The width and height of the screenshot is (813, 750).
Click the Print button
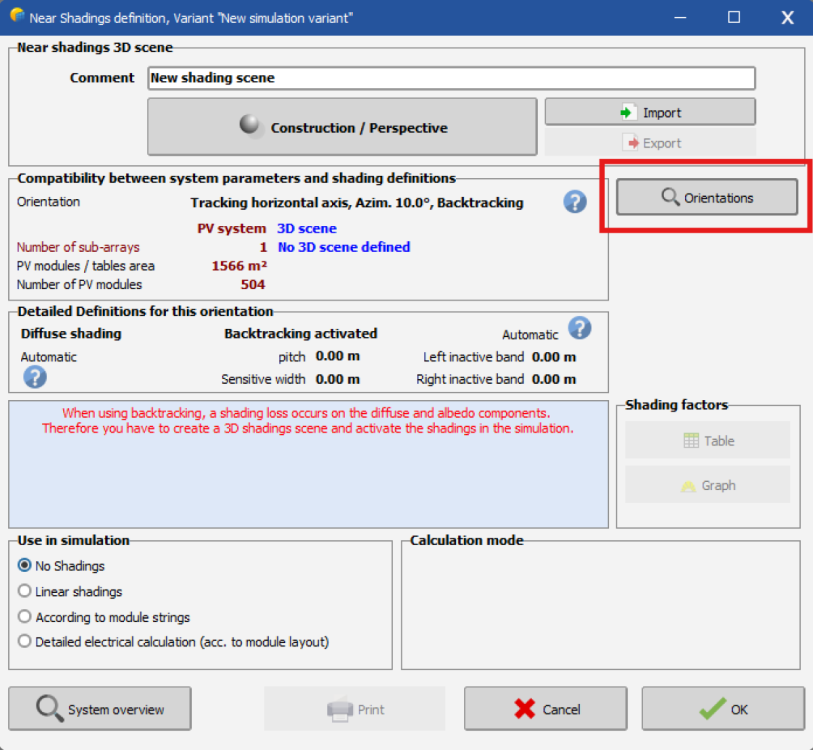[x=354, y=709]
